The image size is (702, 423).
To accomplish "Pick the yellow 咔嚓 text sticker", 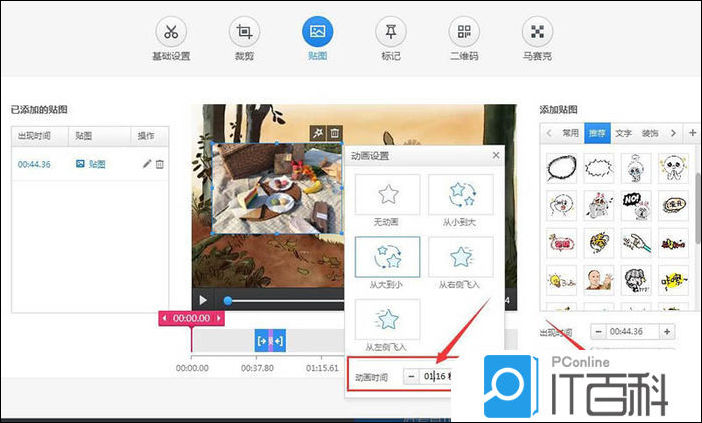I will pyautogui.click(x=673, y=280).
